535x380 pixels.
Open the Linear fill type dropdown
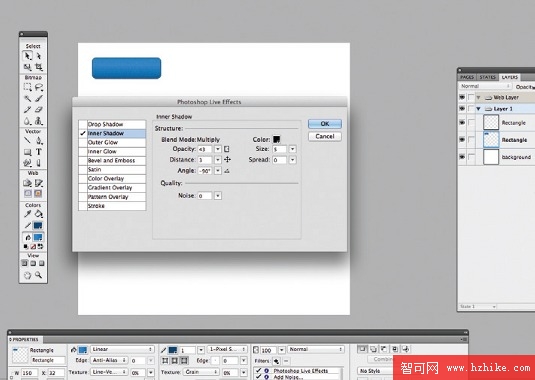pyautogui.click(x=122, y=350)
